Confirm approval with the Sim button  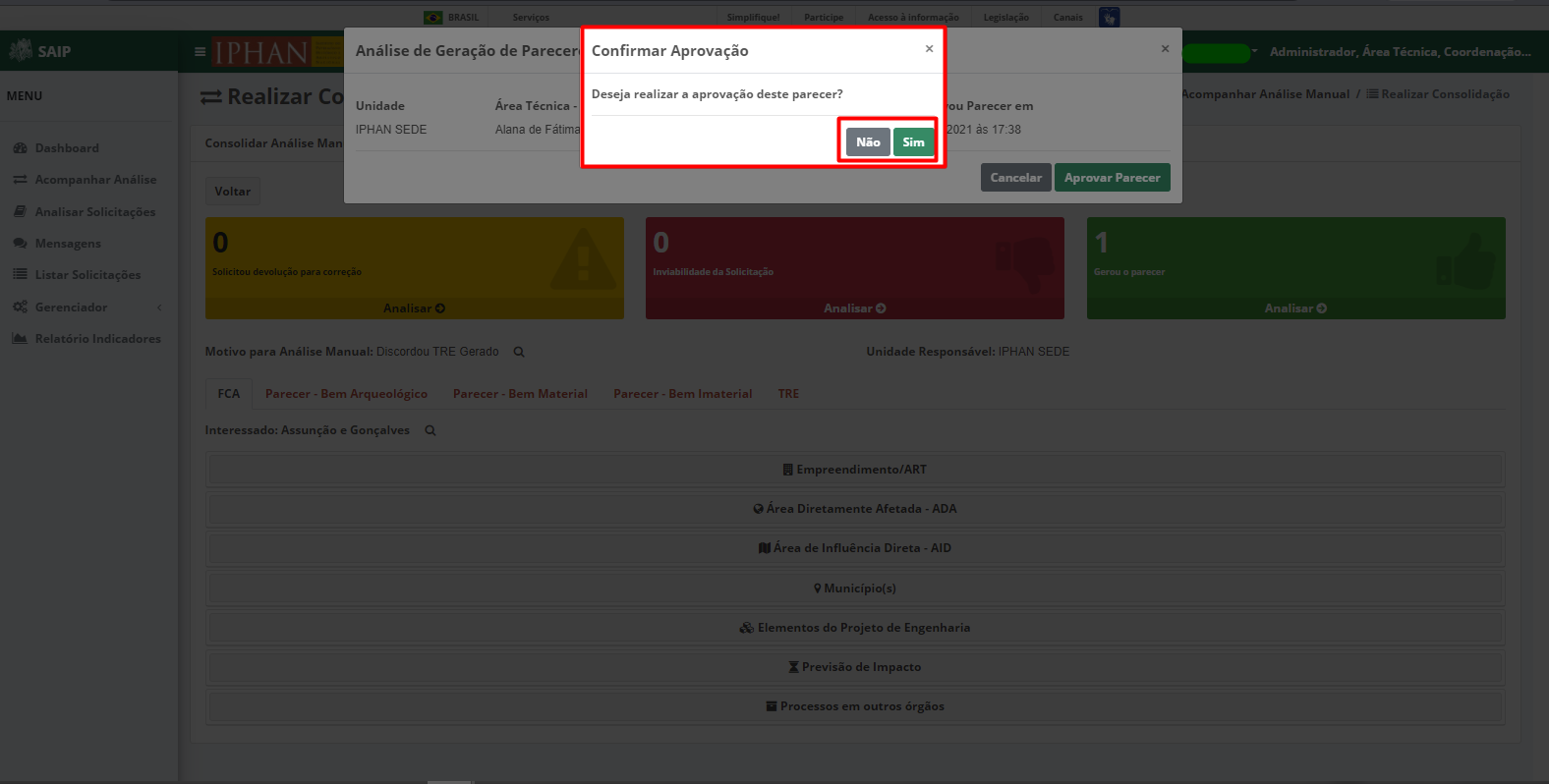tap(913, 142)
